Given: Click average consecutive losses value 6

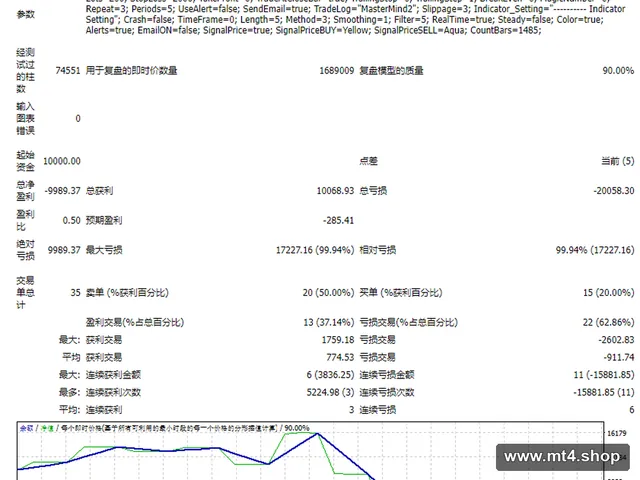Looking at the screenshot, I should point(631,410).
